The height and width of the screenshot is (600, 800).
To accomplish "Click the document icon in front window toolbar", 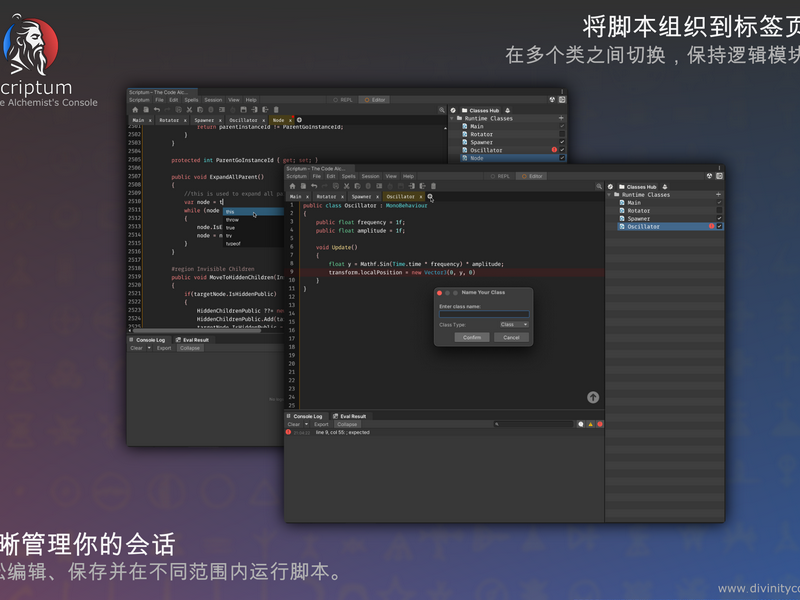I will pyautogui.click(x=303, y=186).
